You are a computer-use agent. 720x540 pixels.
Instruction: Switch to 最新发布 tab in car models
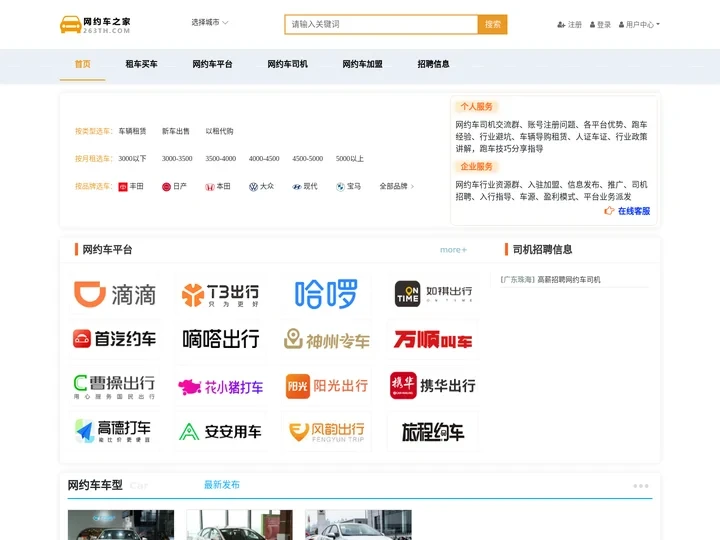[x=222, y=485]
